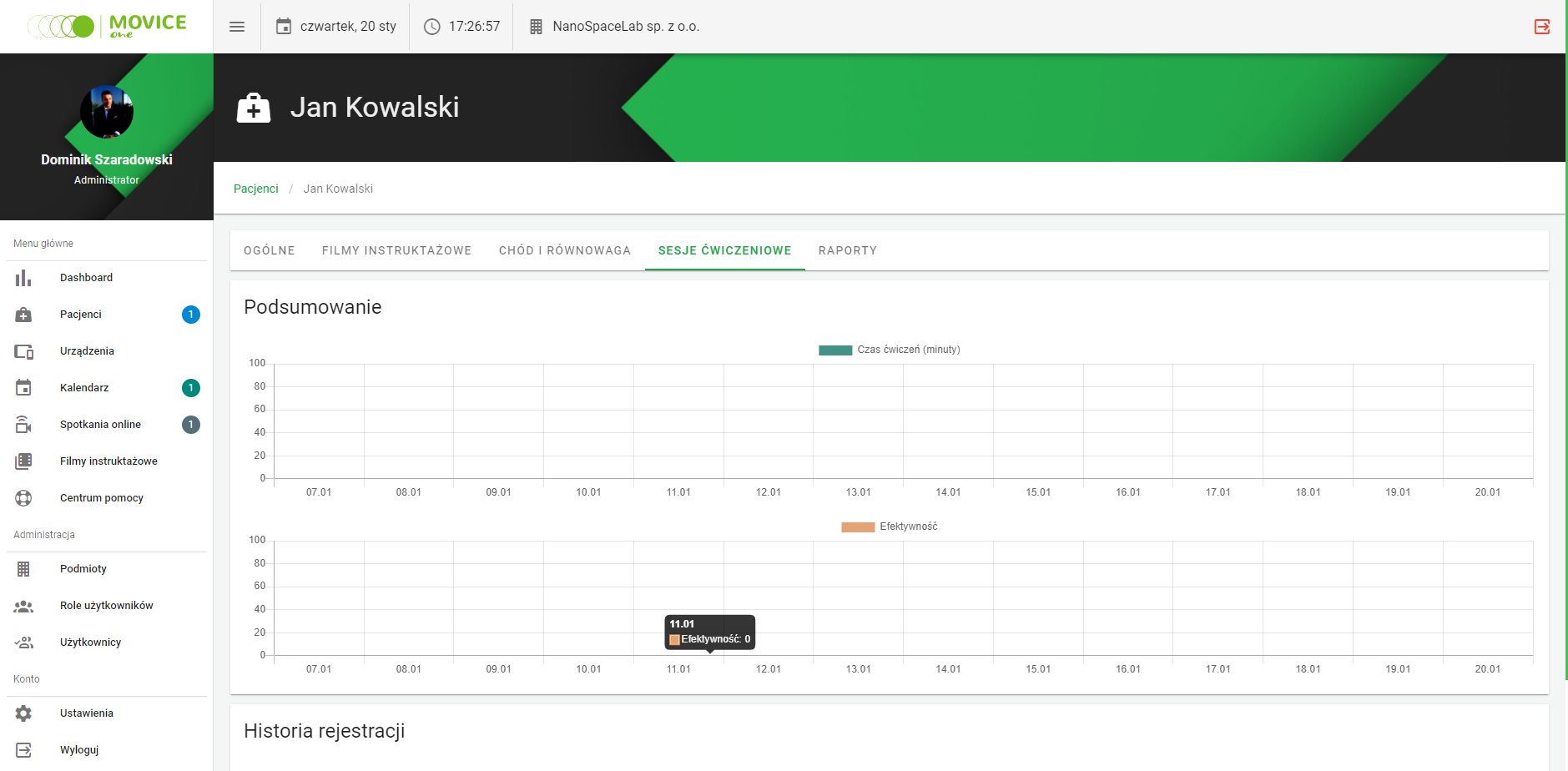This screenshot has height=771, width=1568.
Task: Click Wyloguj in the sidebar
Action: pyautogui.click(x=79, y=750)
